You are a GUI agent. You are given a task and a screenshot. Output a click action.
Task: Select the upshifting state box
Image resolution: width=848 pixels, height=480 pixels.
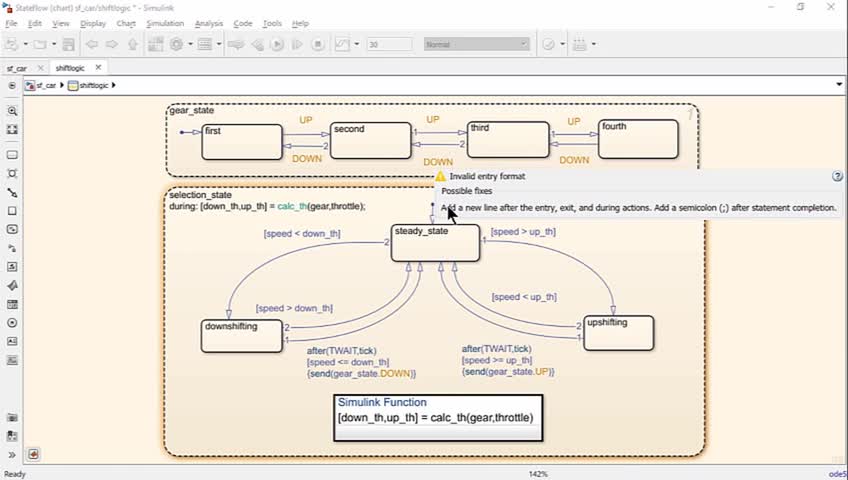619,333
